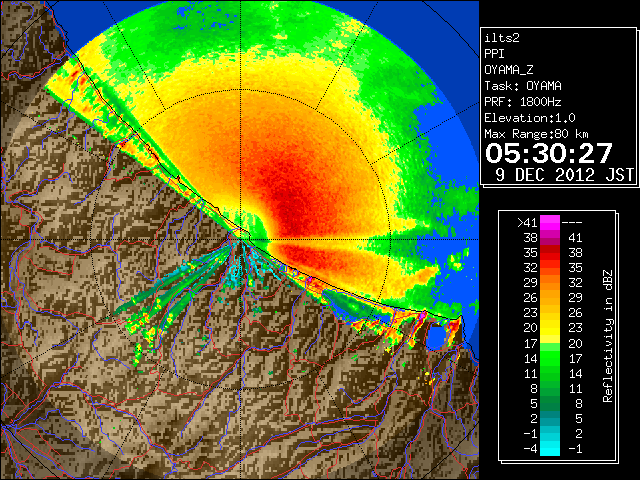Click the "-4" legend label
Image resolution: width=640 pixels, height=480 pixels.
[530, 449]
